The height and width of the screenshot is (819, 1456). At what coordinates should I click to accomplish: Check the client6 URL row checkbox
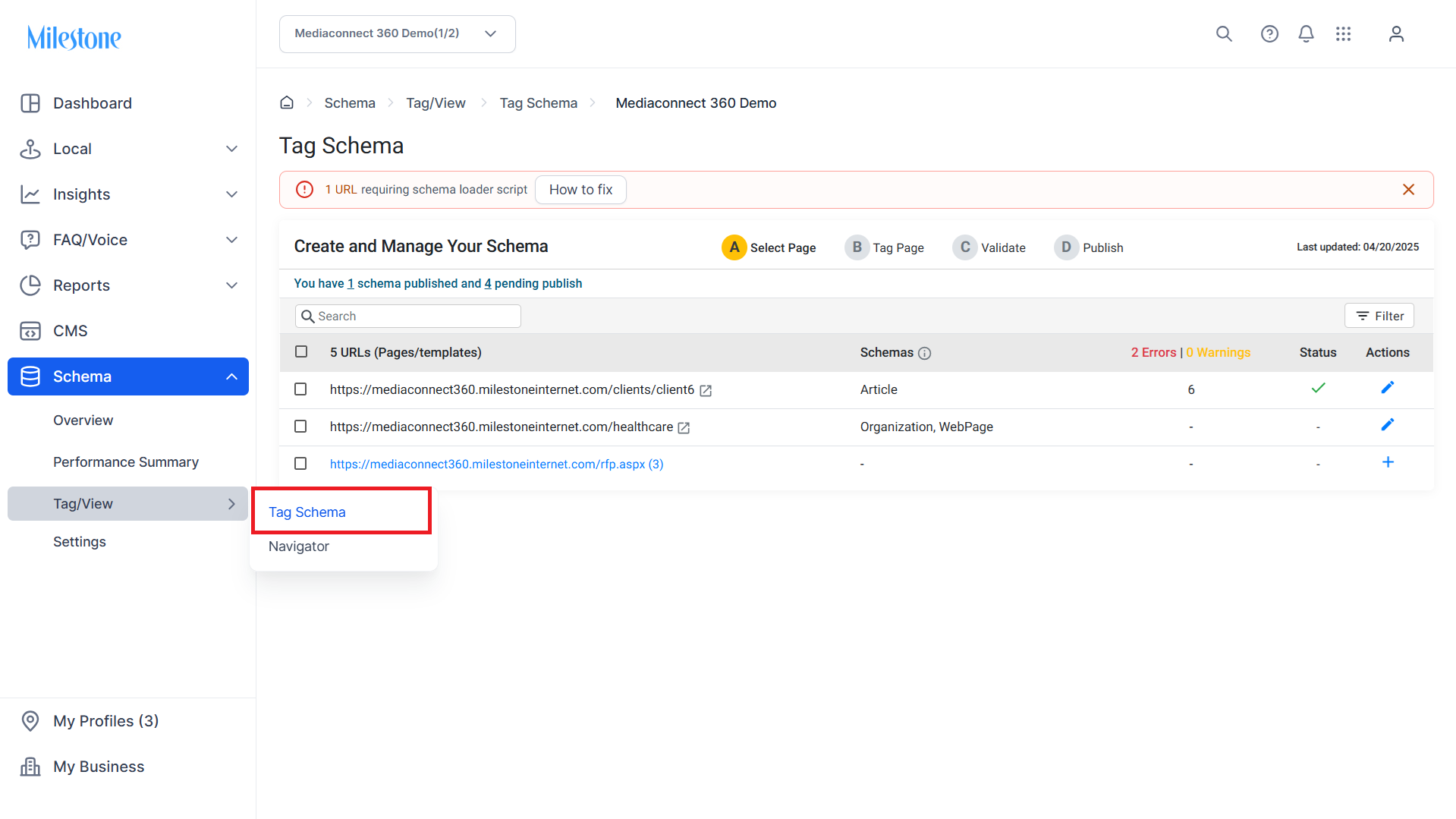[x=300, y=389]
